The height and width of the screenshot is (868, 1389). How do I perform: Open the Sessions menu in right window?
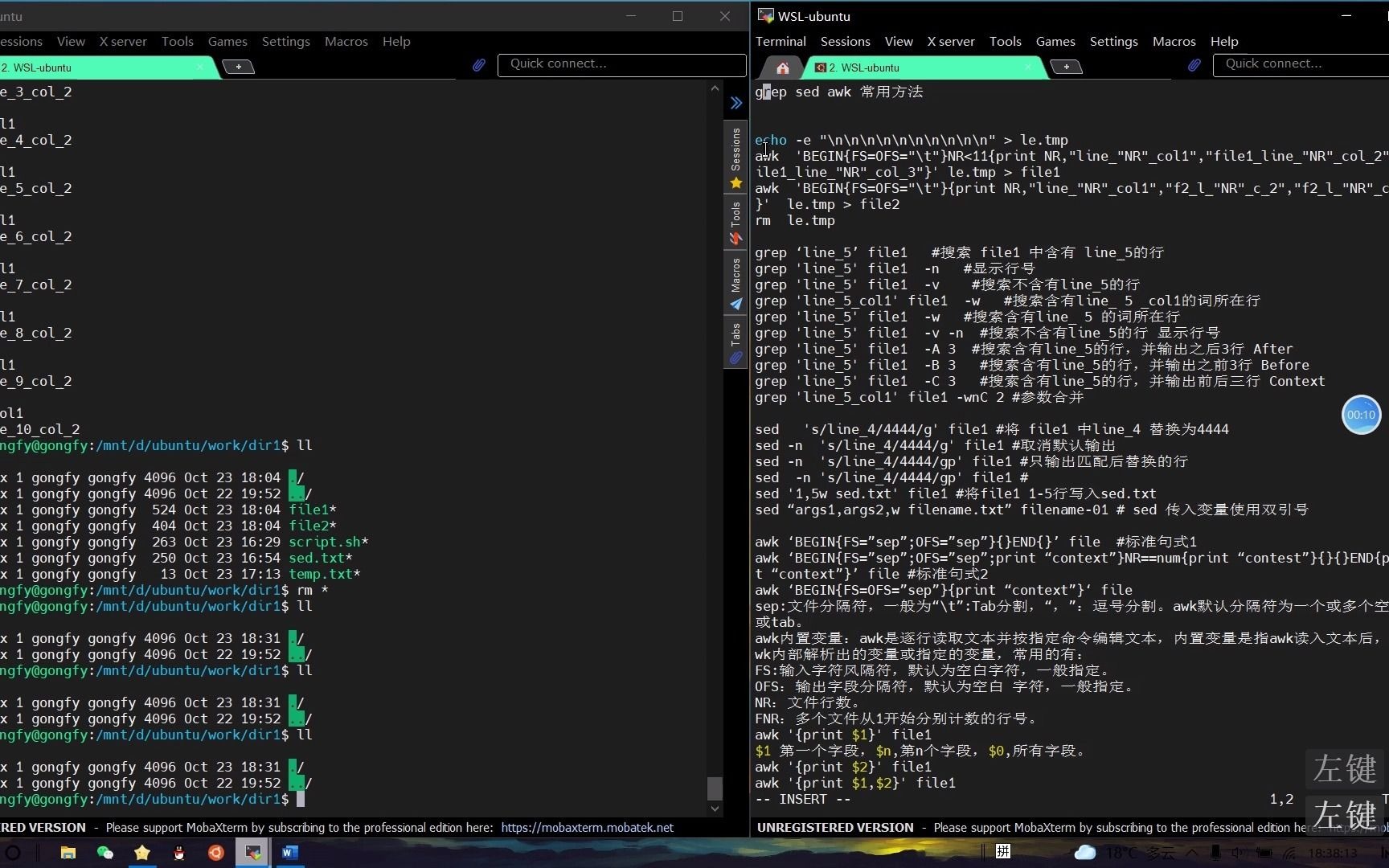845,41
